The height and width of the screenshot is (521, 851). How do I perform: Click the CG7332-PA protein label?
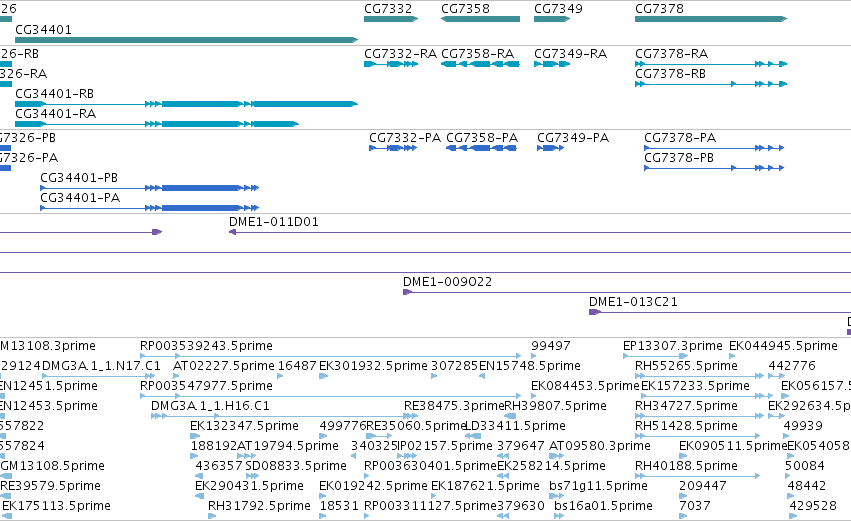(405, 138)
